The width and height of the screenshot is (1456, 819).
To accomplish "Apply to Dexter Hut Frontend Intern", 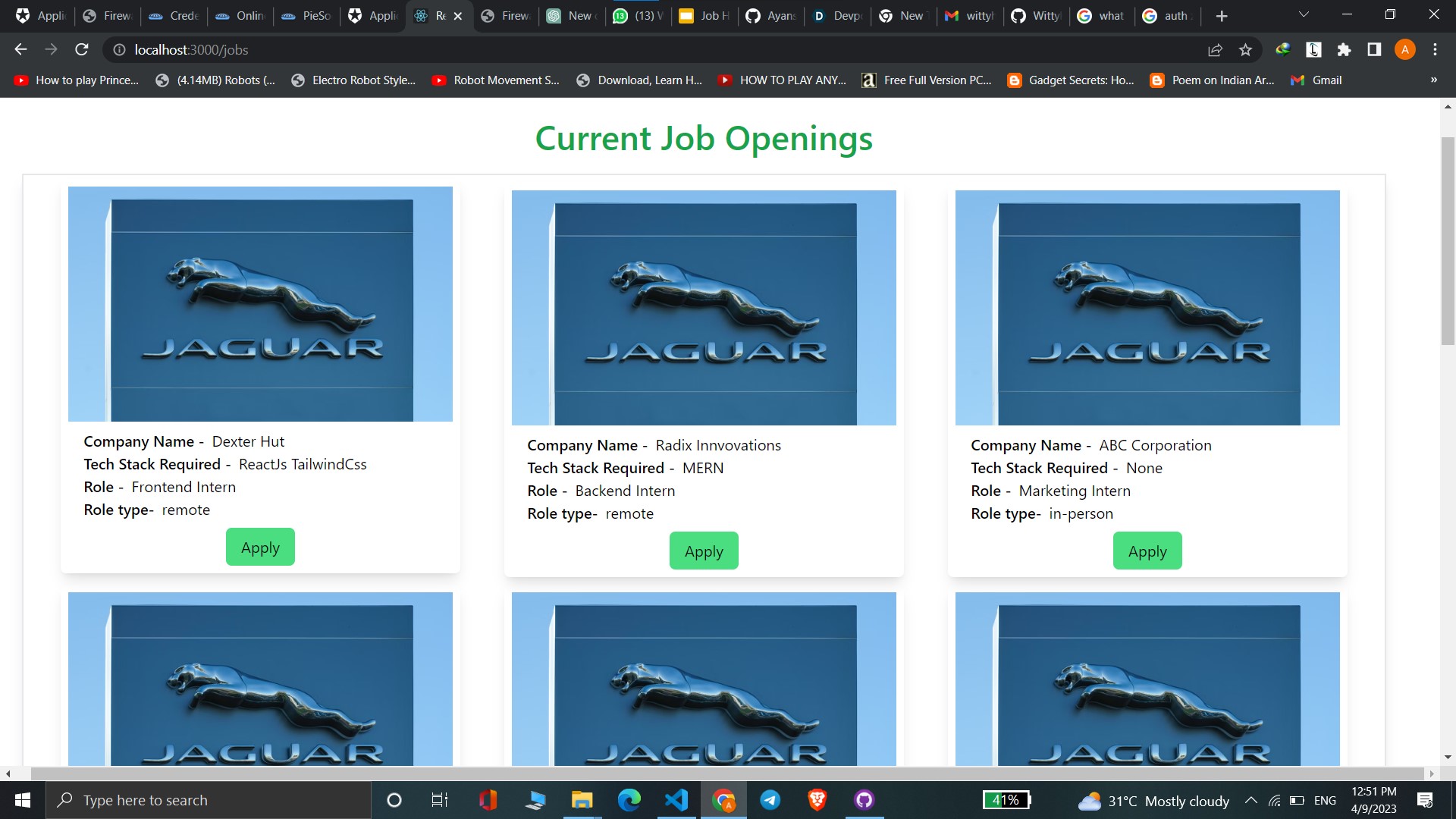I will 260,547.
